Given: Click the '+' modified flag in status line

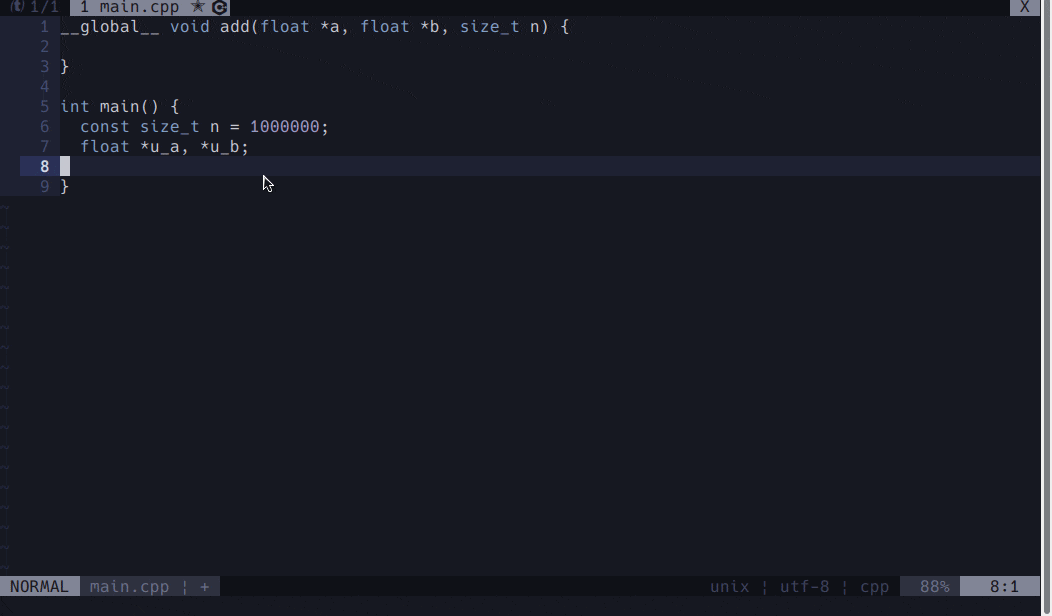Looking at the screenshot, I should [x=205, y=586].
